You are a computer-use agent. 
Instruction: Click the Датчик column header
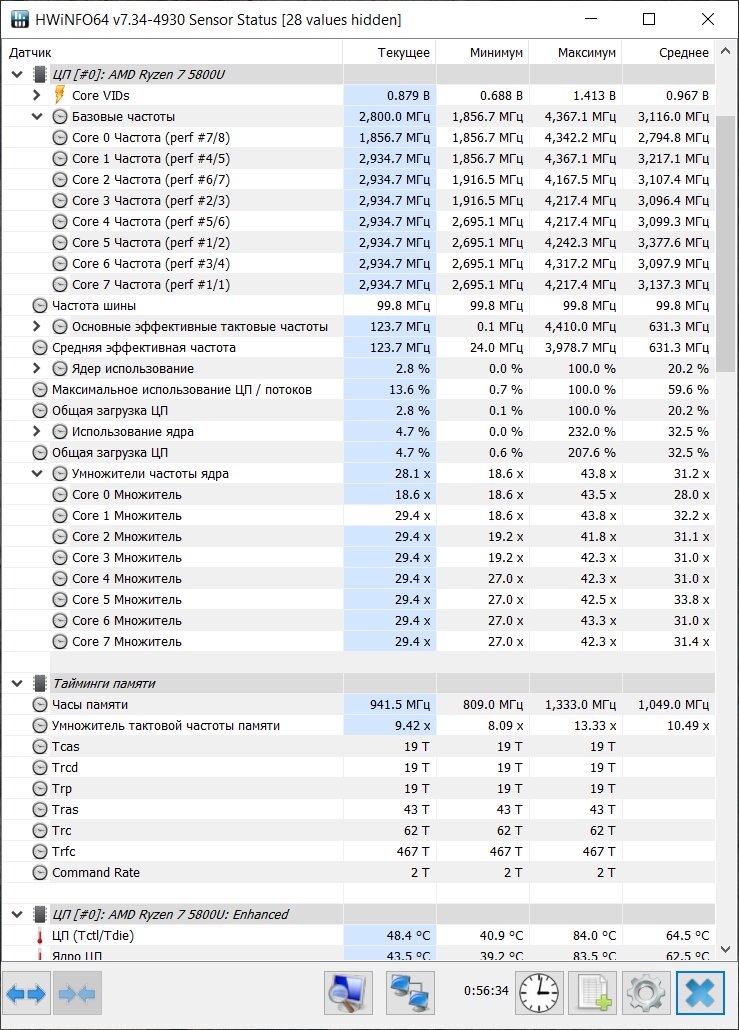(x=172, y=53)
